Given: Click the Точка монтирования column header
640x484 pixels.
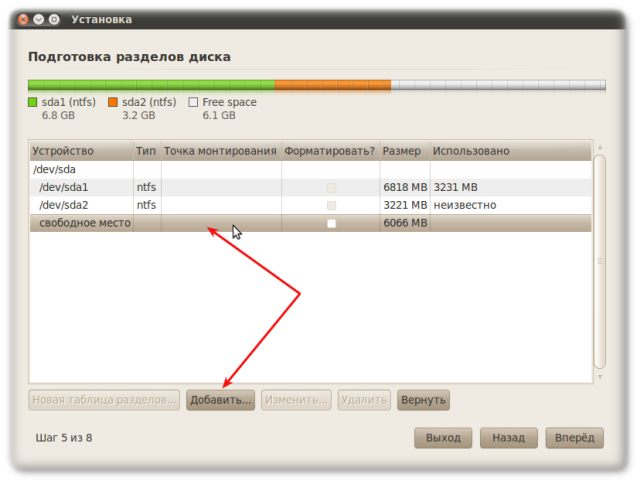Looking at the screenshot, I should coord(220,151).
